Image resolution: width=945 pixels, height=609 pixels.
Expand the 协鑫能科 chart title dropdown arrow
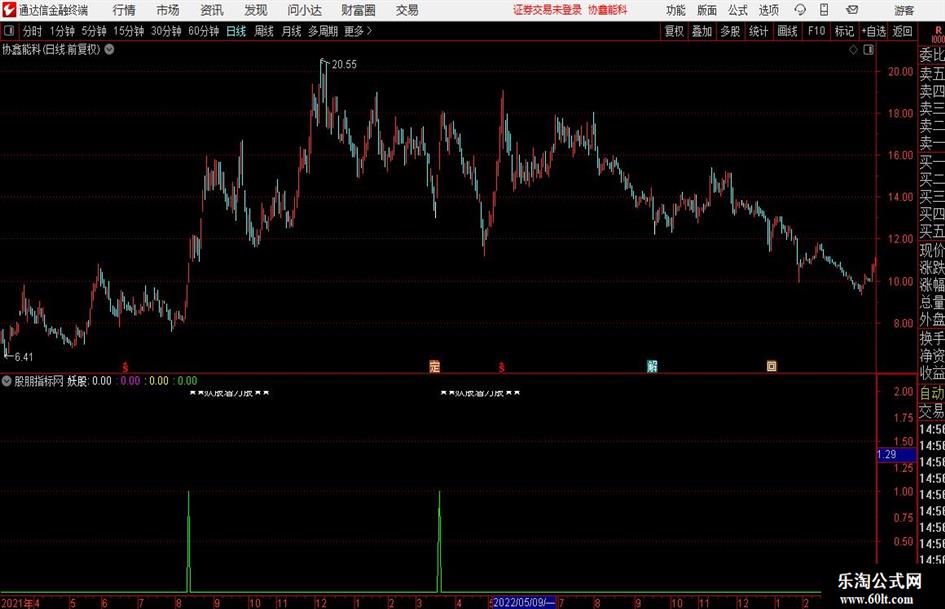point(109,49)
